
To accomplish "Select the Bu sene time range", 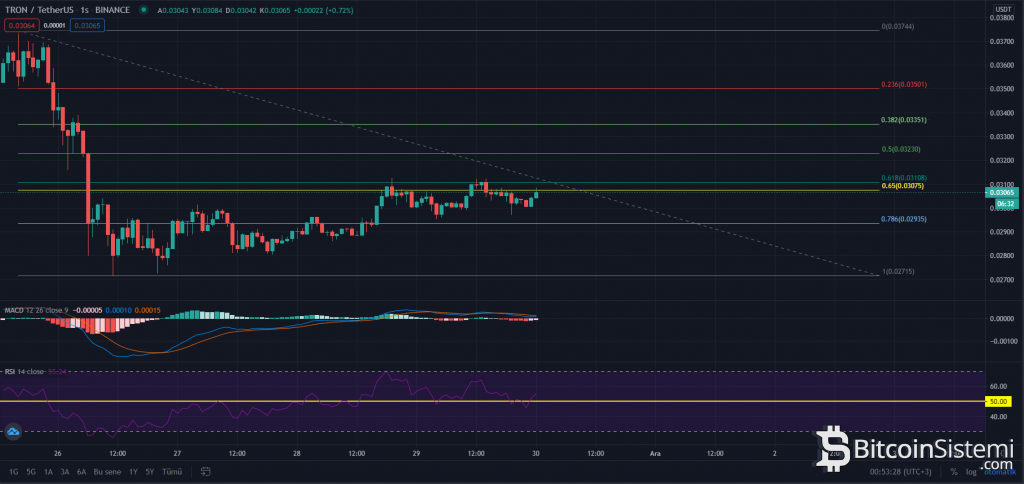I will point(108,472).
